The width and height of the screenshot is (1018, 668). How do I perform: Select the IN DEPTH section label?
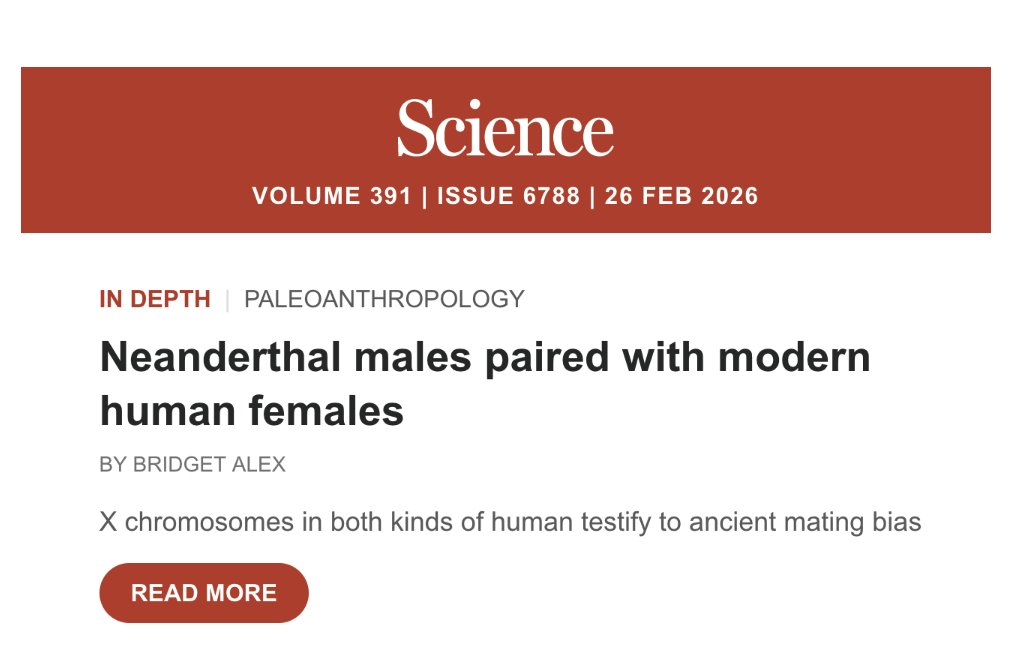point(155,299)
